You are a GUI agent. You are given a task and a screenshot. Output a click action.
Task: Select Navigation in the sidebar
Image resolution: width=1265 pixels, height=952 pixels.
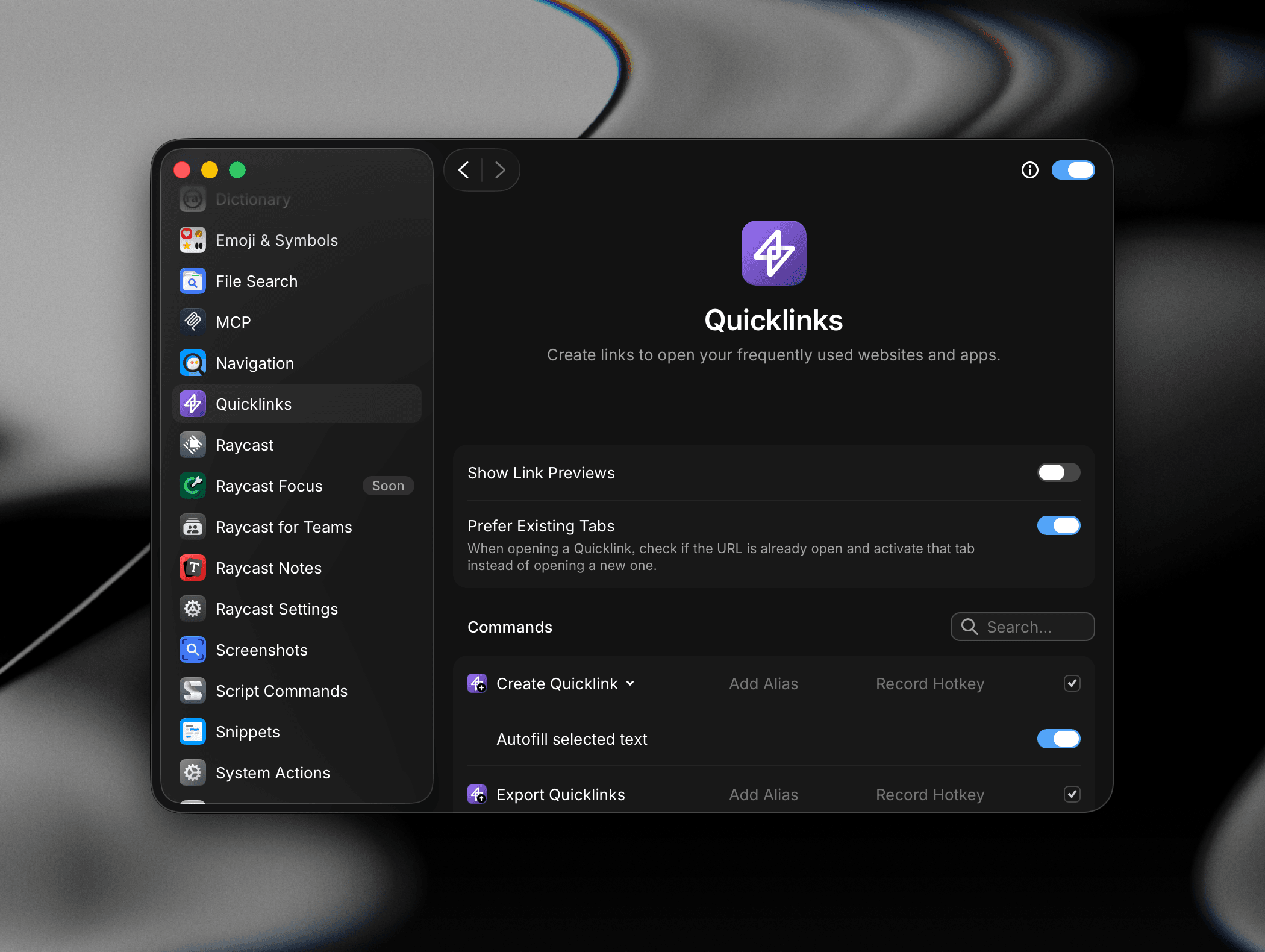tap(296, 363)
